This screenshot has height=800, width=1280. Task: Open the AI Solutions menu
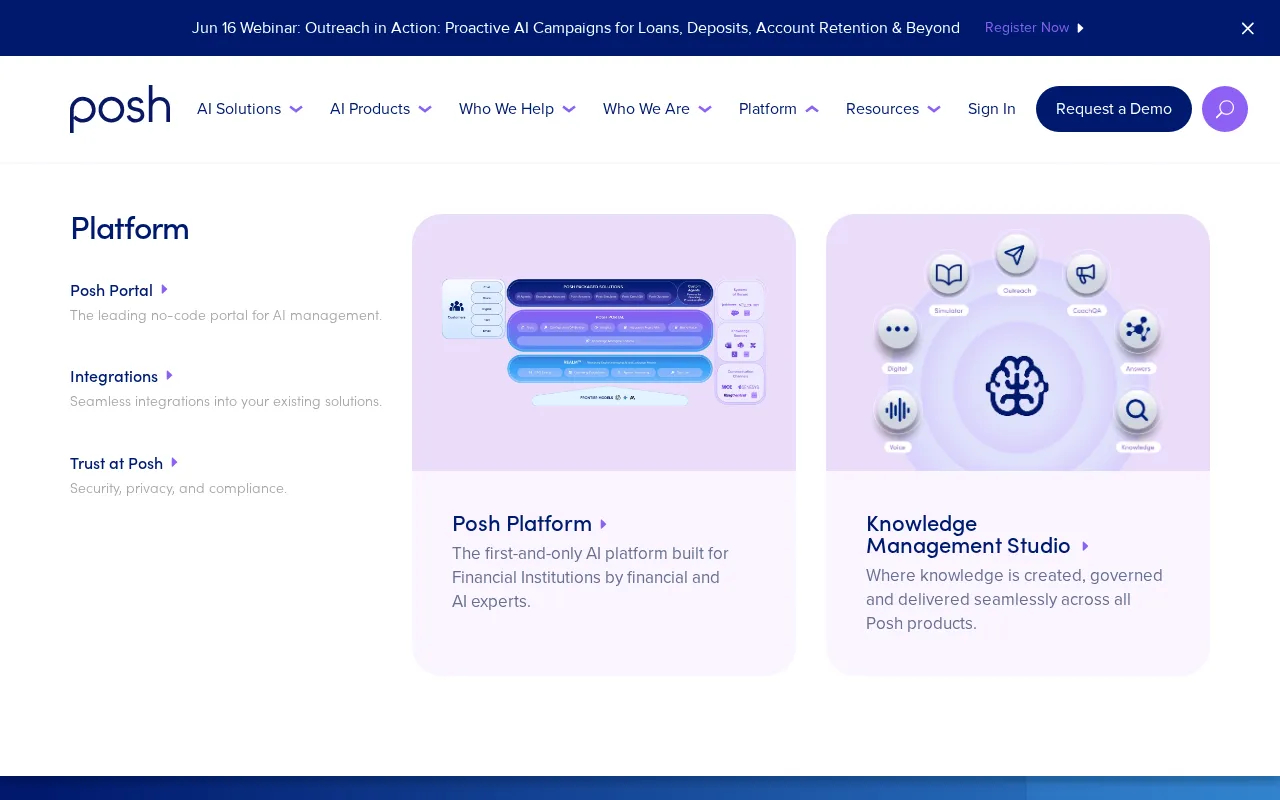point(239,109)
